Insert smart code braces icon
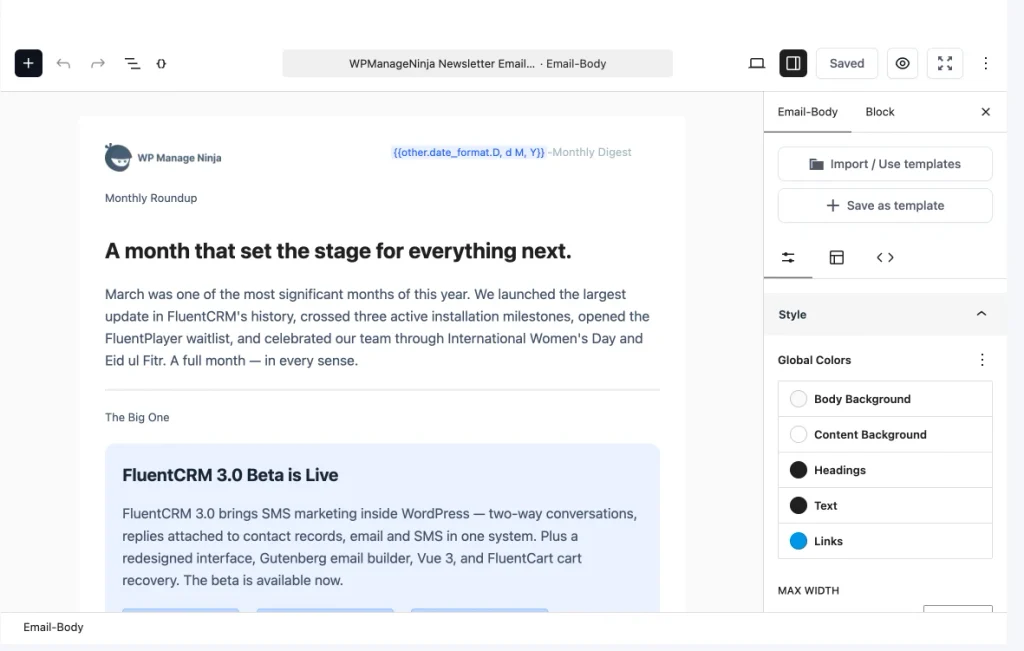The height and width of the screenshot is (651, 1024). [161, 63]
